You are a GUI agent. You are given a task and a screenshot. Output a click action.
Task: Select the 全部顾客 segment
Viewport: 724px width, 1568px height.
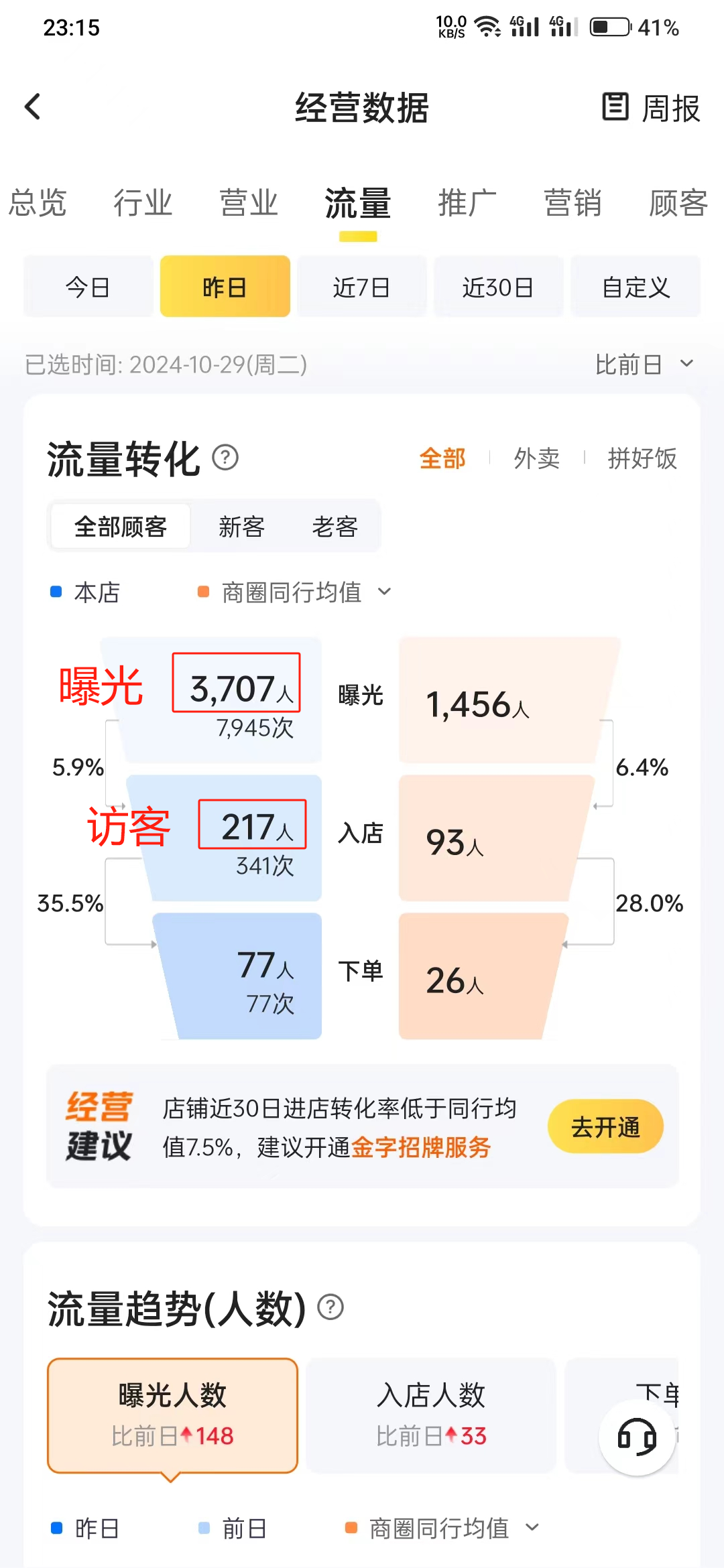click(121, 527)
